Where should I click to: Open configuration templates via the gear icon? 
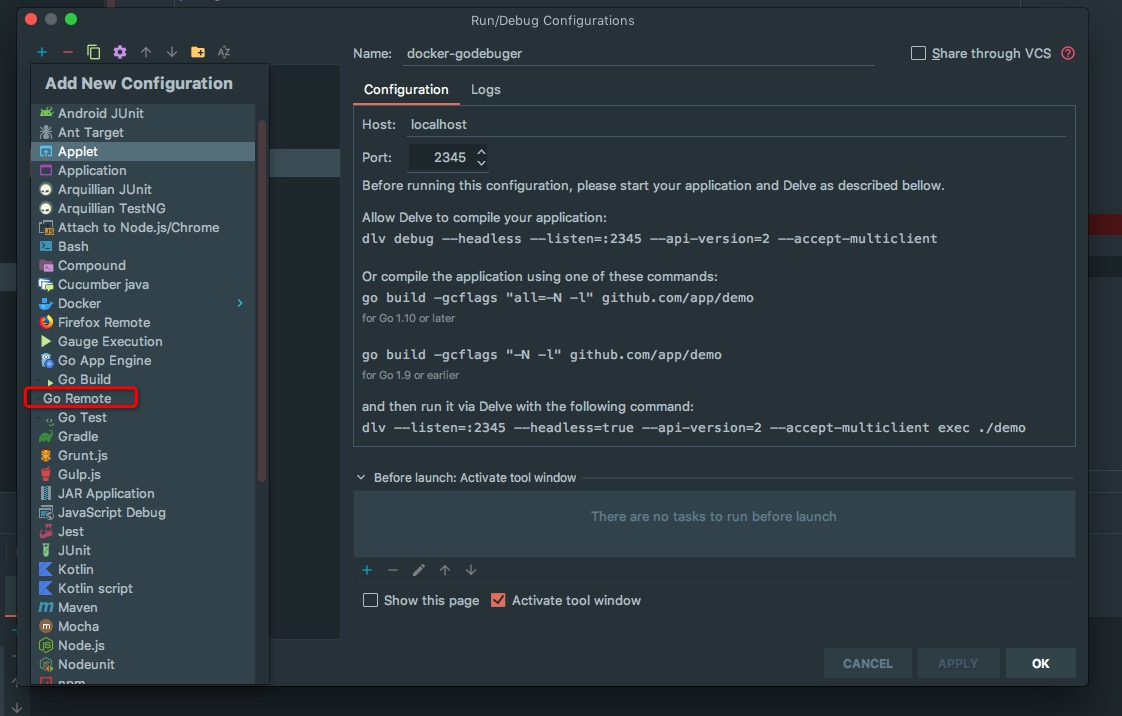[118, 51]
